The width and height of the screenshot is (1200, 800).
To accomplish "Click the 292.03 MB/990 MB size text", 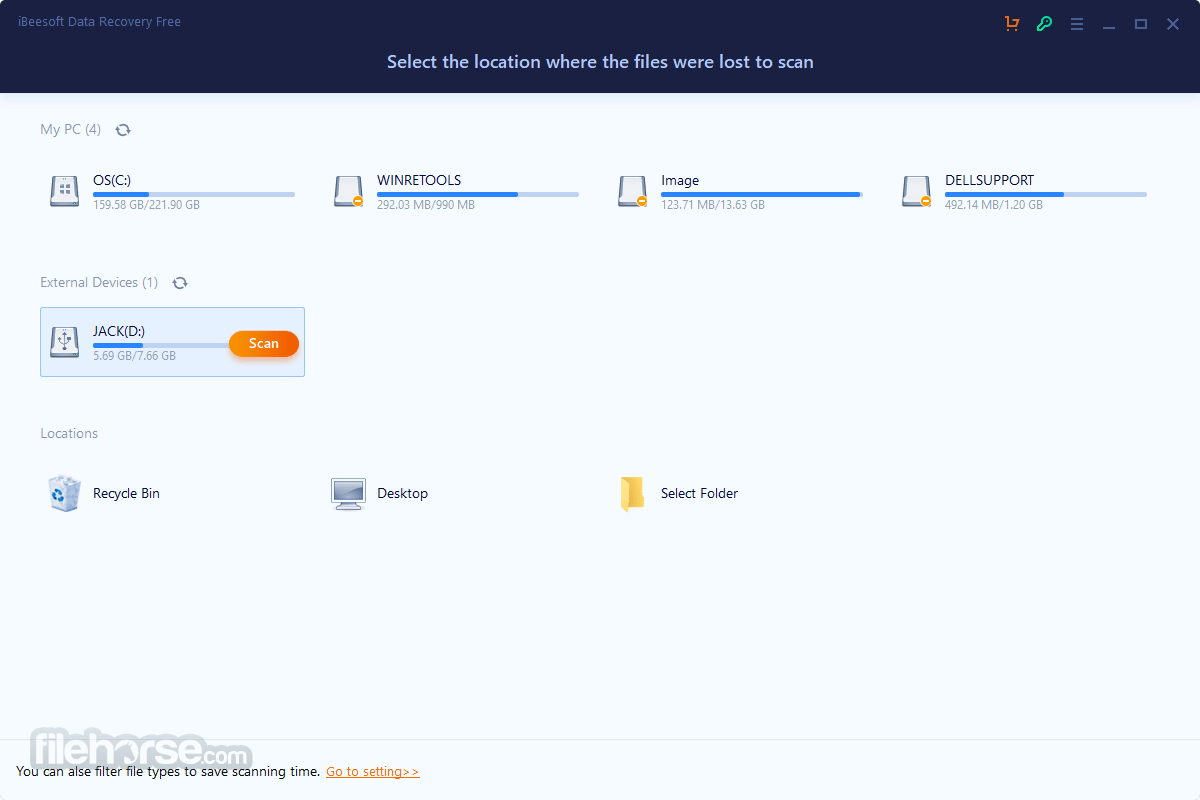I will (426, 205).
